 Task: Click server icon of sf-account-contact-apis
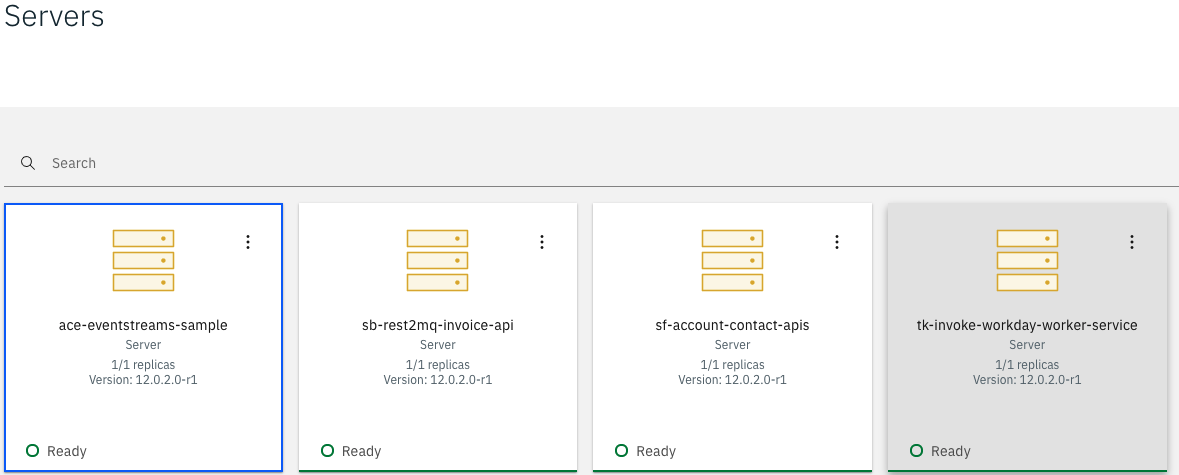coord(732,260)
